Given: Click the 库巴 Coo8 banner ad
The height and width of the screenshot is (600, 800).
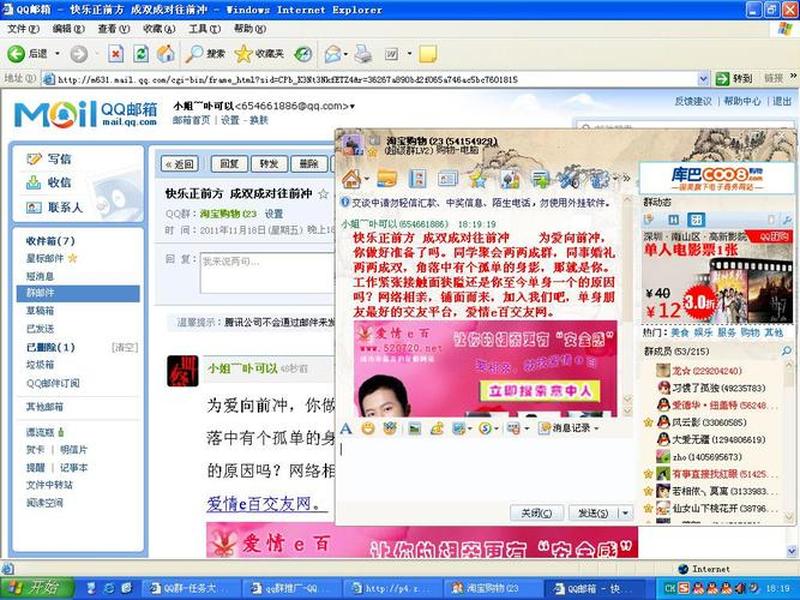Looking at the screenshot, I should point(717,179).
